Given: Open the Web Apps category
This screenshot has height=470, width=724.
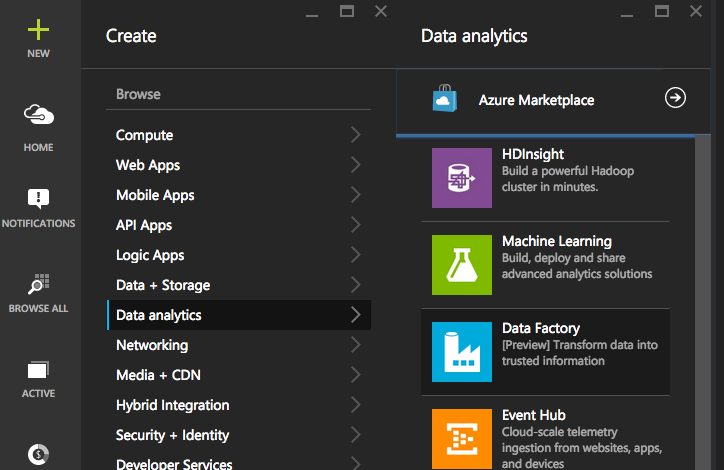Looking at the screenshot, I should pos(239,165).
